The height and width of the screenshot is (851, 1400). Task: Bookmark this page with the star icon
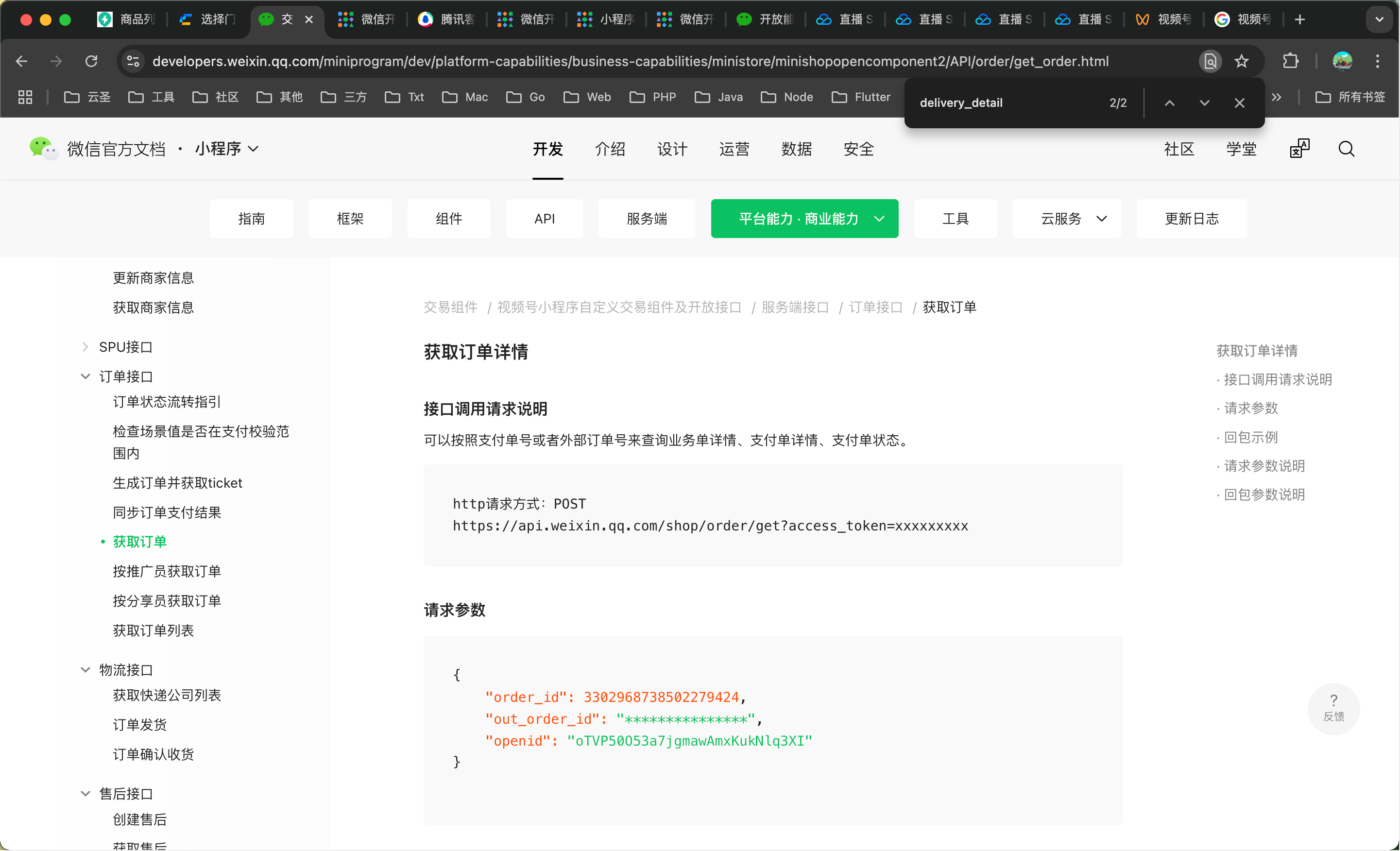1242,61
